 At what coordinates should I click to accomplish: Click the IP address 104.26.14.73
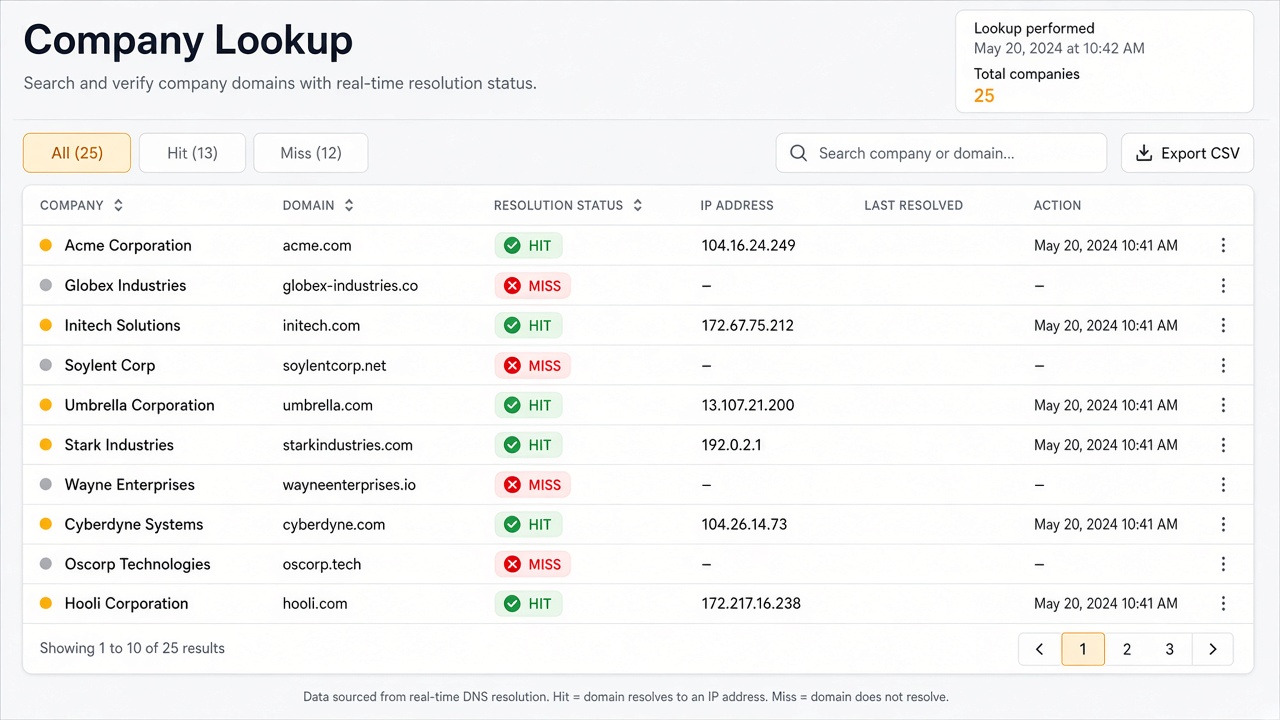[x=744, y=524]
